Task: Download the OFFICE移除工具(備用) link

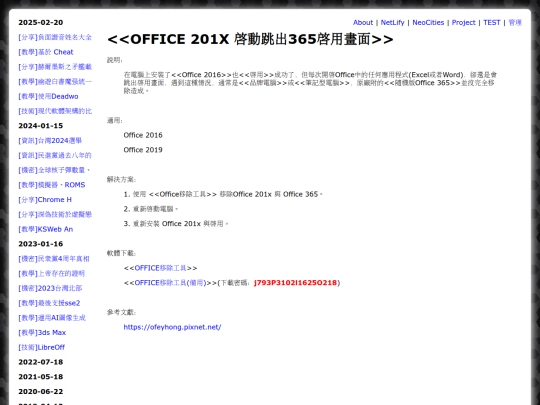Action: (170, 283)
